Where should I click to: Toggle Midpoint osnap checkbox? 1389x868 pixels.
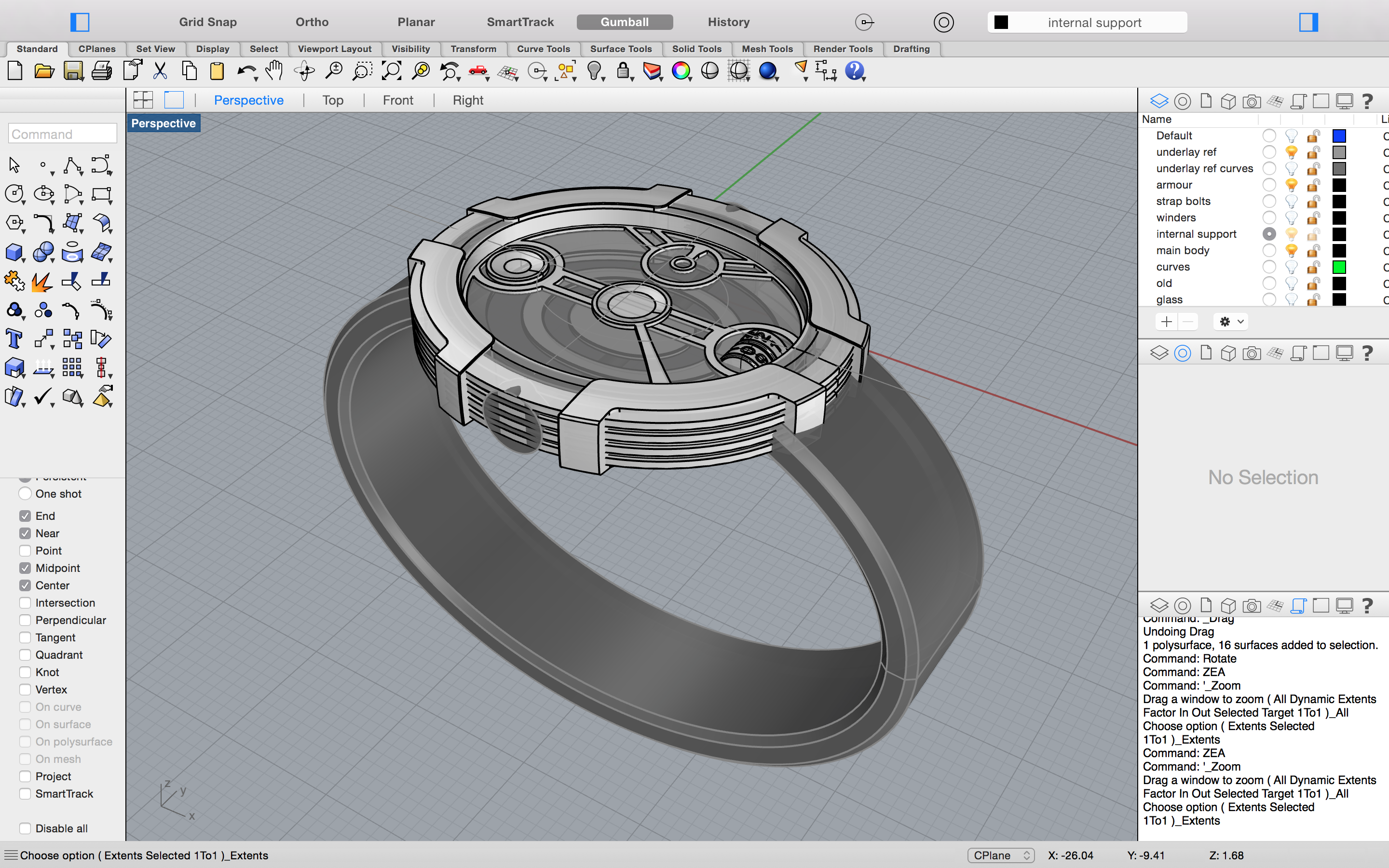(x=25, y=568)
